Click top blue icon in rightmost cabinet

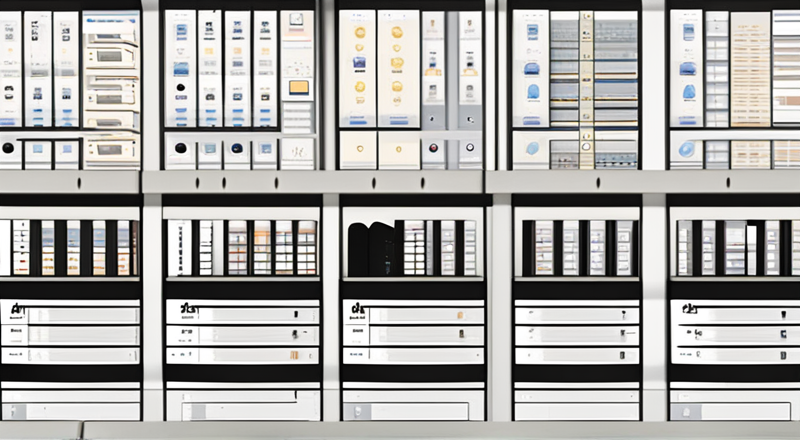point(688,34)
